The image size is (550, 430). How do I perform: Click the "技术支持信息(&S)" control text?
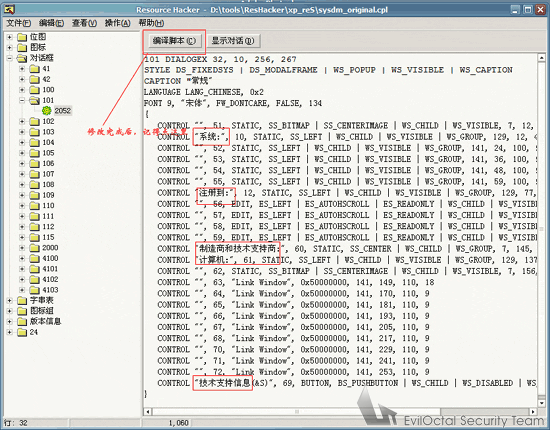coord(235,383)
